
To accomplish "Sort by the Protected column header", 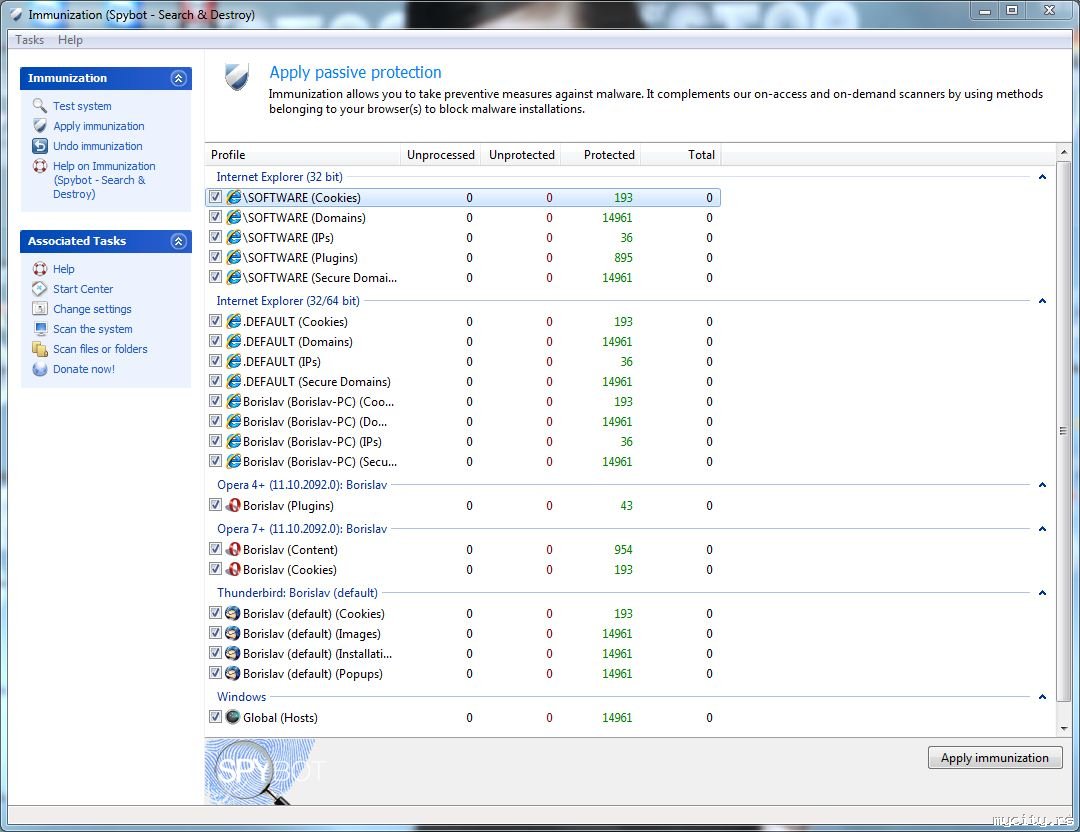I will (608, 155).
